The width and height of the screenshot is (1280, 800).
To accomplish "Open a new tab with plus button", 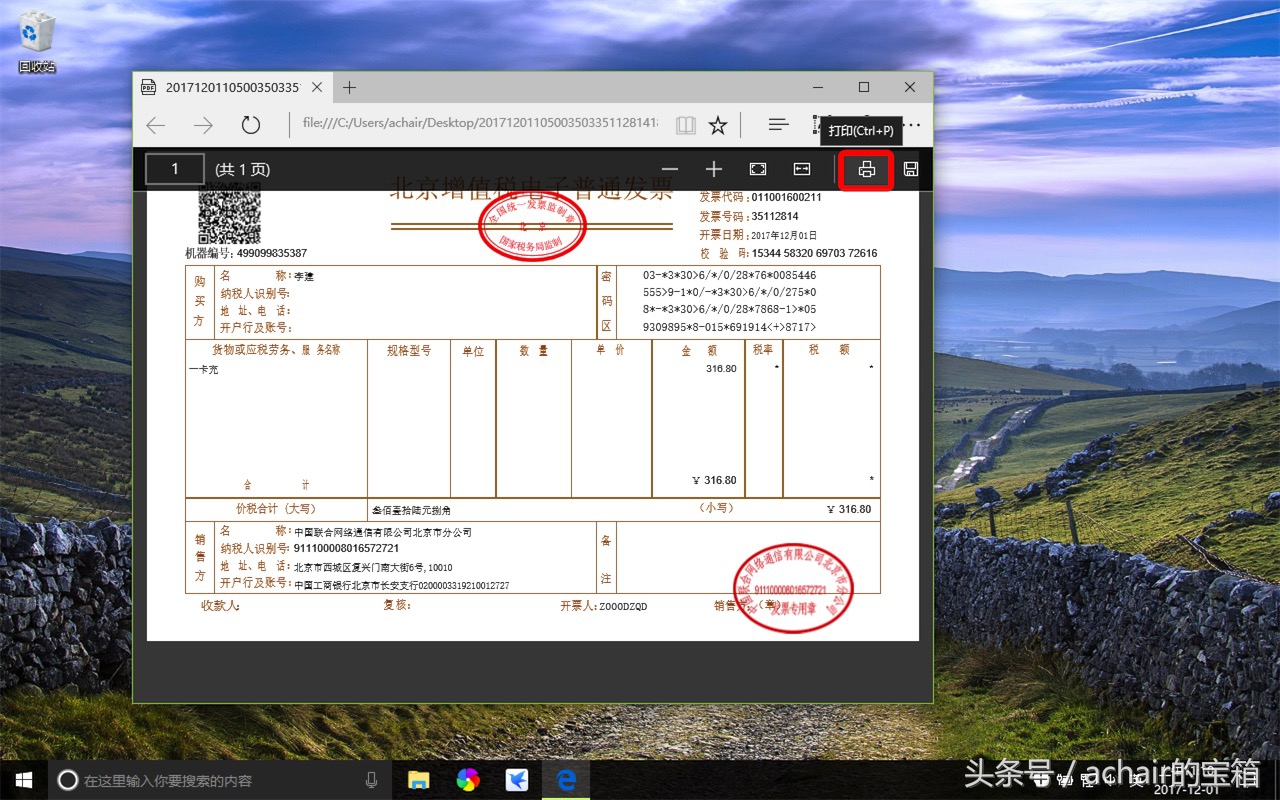I will (x=349, y=88).
